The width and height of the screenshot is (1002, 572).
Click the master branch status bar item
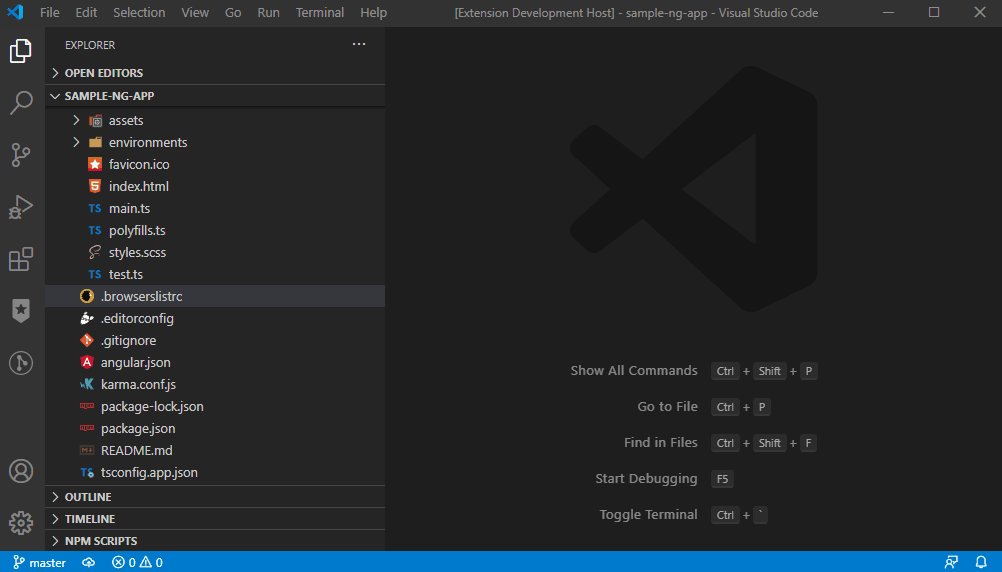tap(40, 562)
